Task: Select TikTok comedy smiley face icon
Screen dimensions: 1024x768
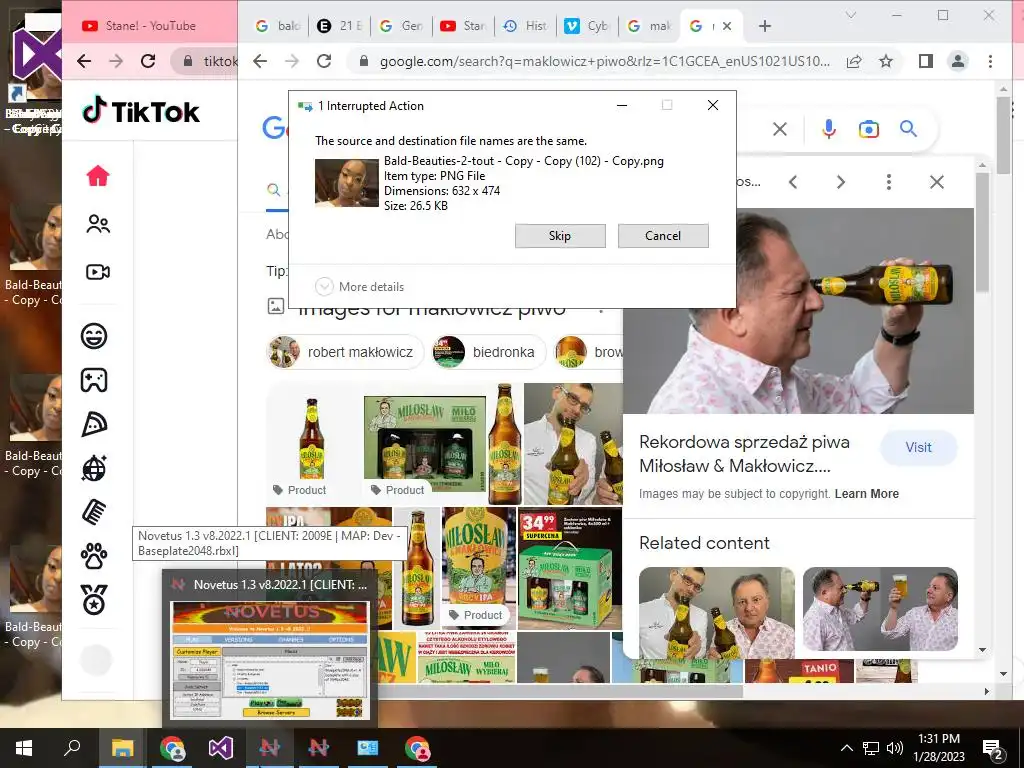Action: 94,336
